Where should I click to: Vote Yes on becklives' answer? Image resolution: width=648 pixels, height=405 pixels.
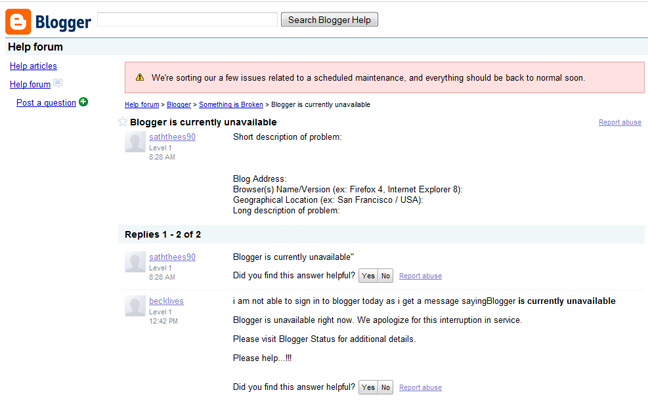pyautogui.click(x=368, y=387)
